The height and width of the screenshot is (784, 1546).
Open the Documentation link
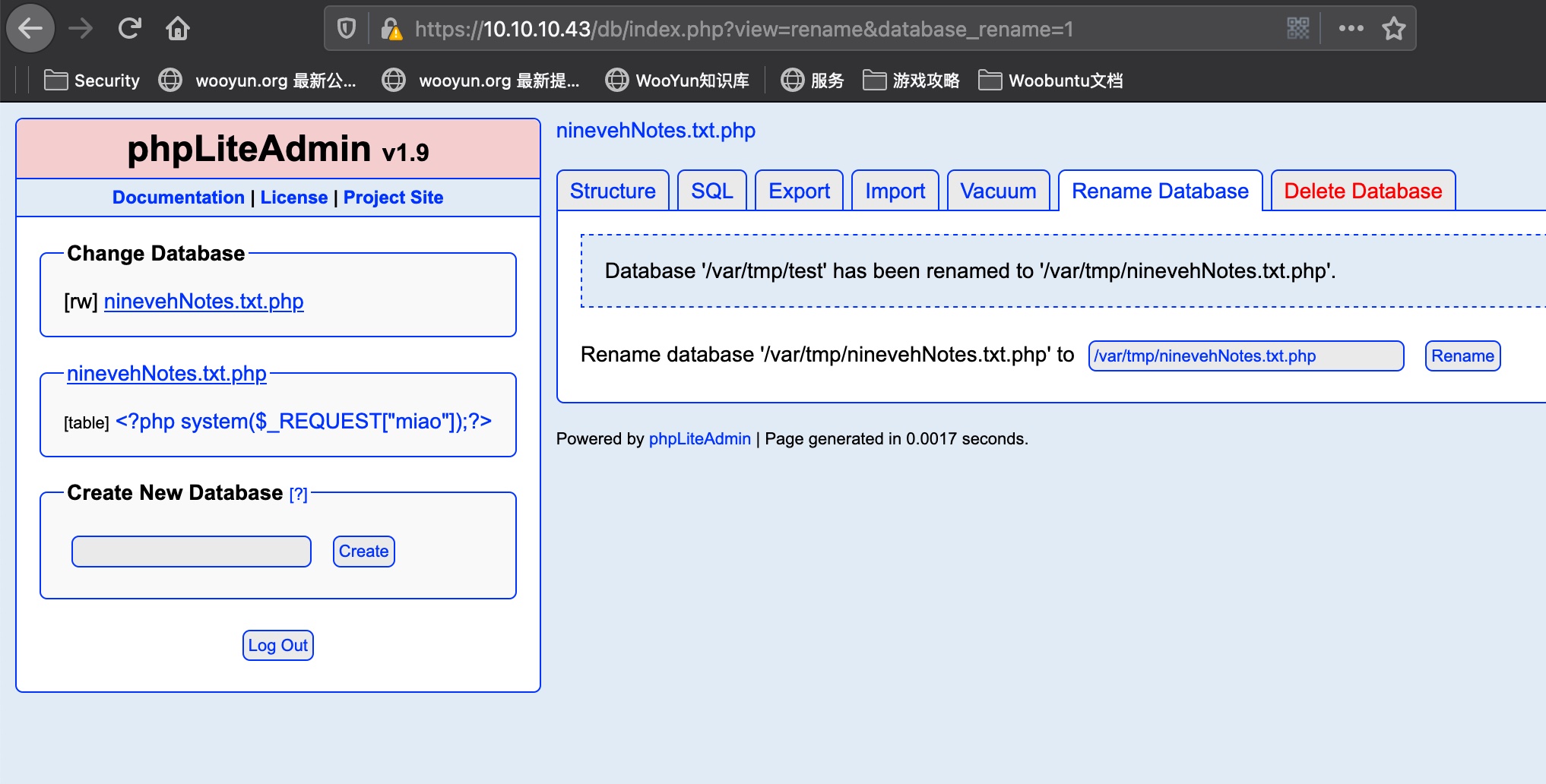pyautogui.click(x=179, y=198)
